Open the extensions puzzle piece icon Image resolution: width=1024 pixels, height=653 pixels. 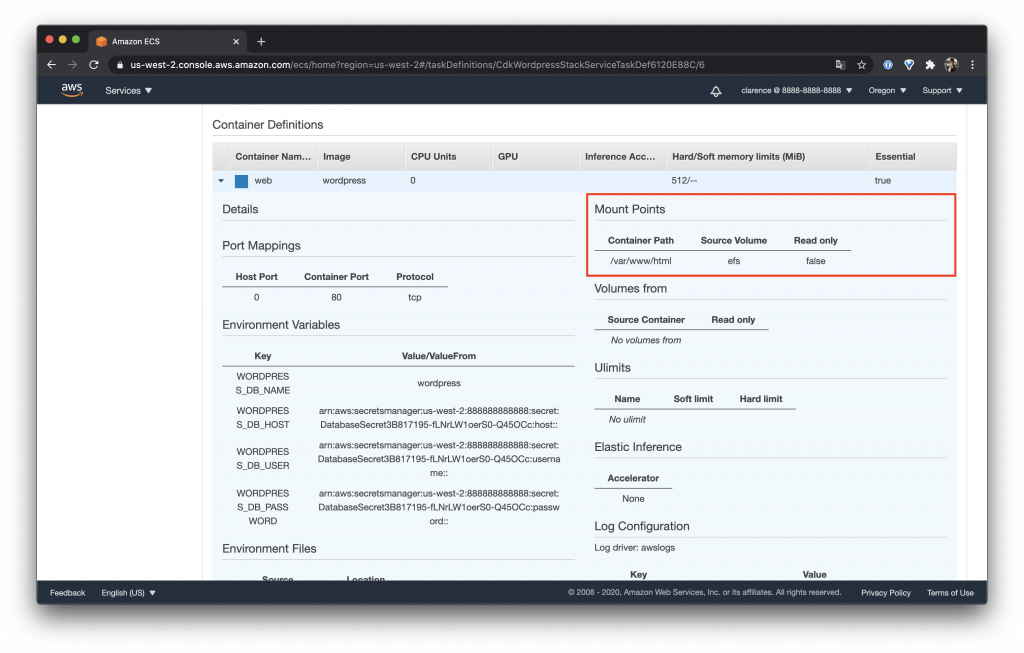pos(930,65)
